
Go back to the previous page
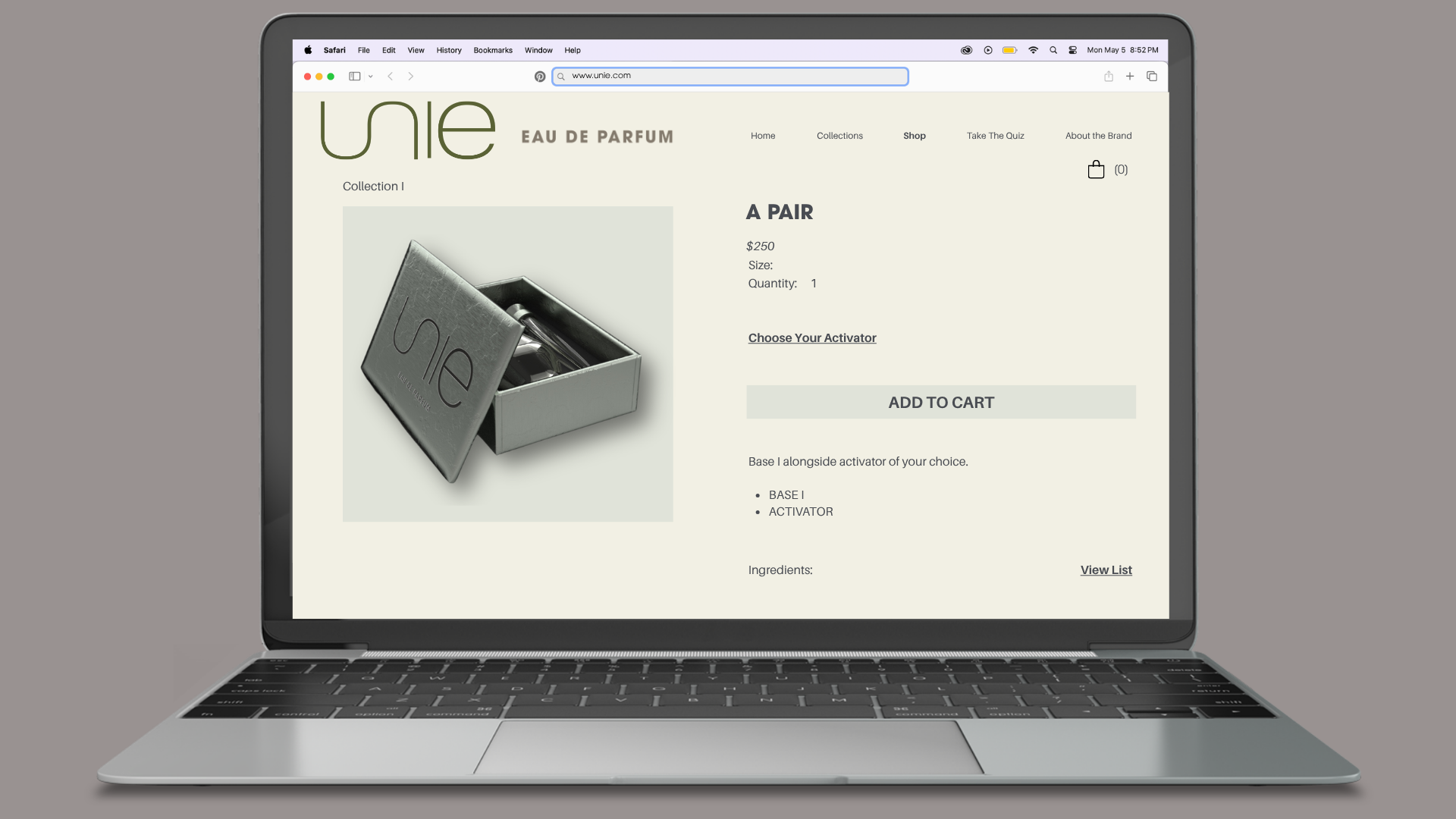pyautogui.click(x=391, y=76)
